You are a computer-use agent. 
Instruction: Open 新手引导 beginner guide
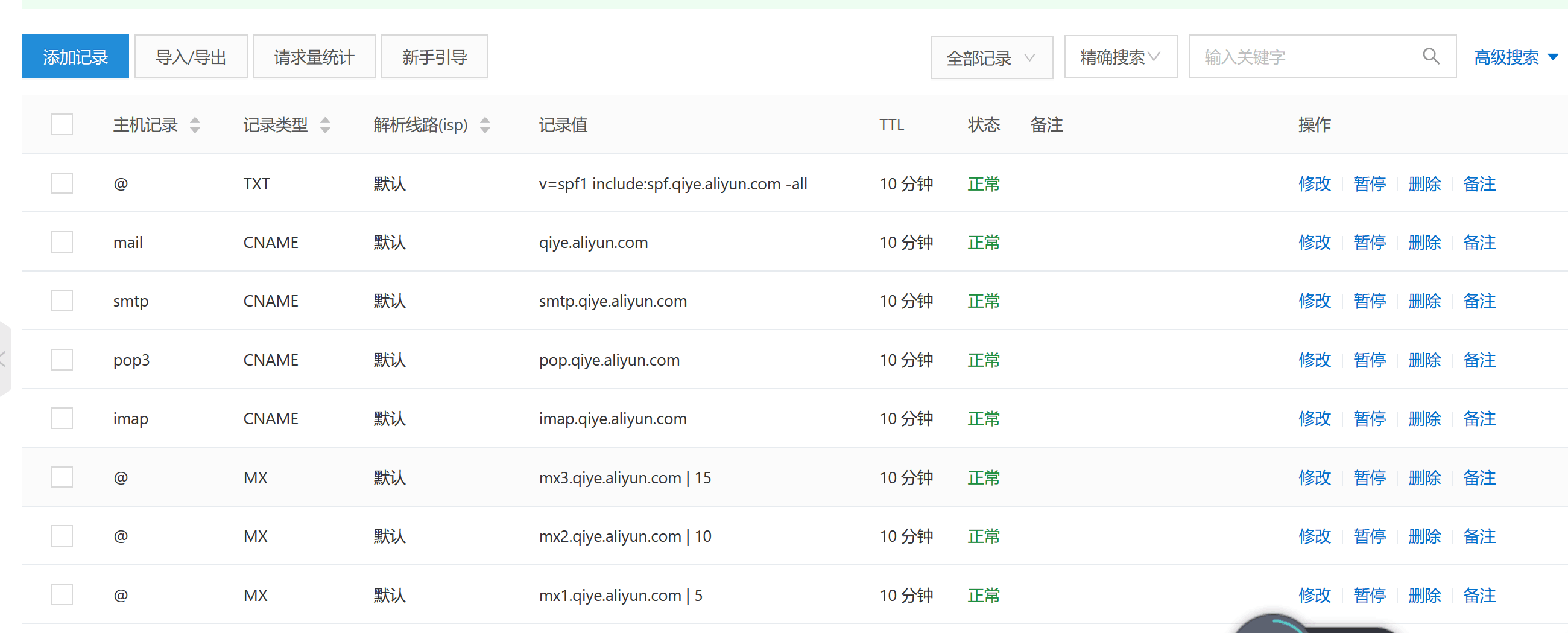(435, 56)
